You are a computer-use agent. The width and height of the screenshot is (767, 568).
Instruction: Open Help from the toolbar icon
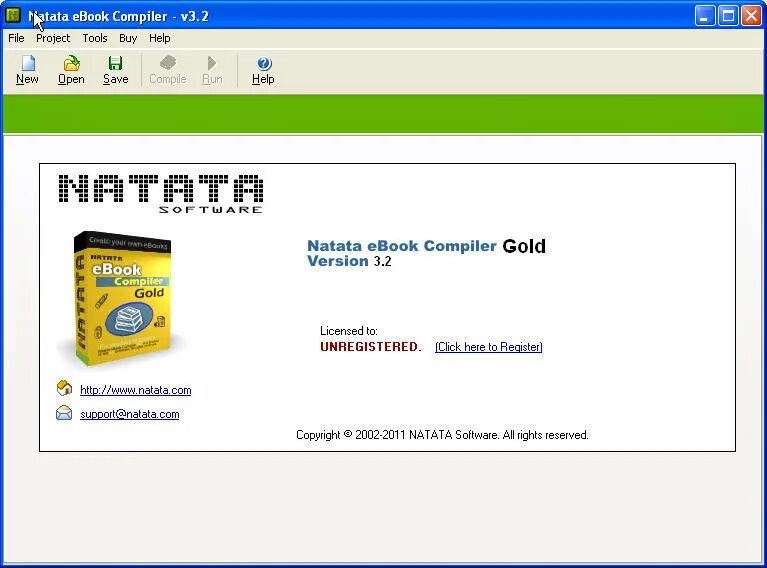point(263,70)
